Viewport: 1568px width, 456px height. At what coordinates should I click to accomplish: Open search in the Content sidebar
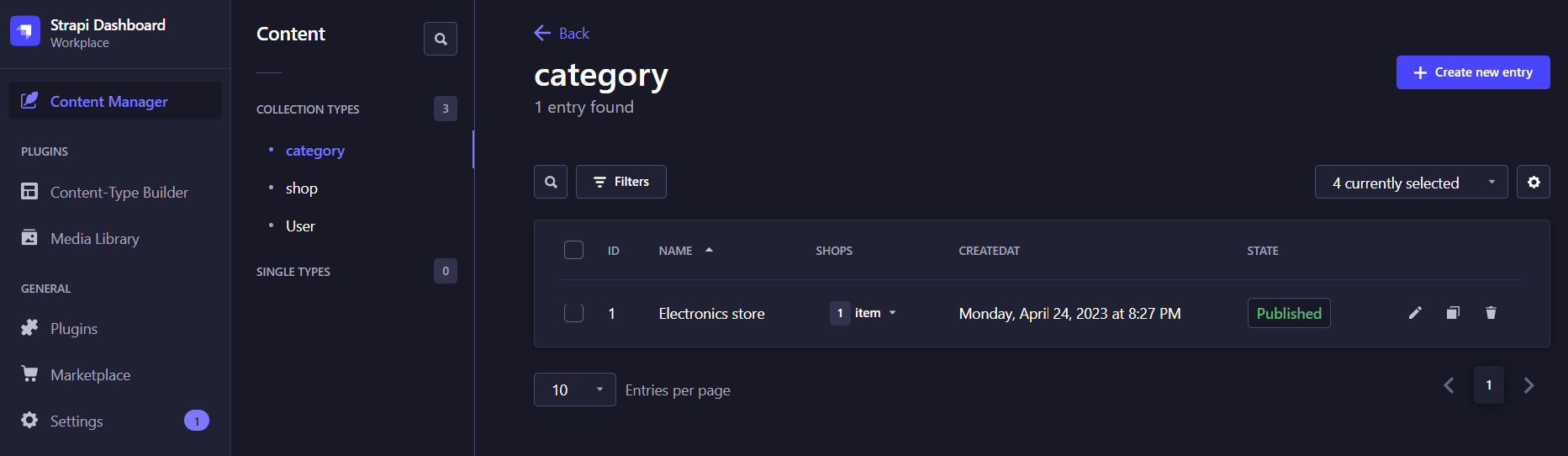coord(441,39)
